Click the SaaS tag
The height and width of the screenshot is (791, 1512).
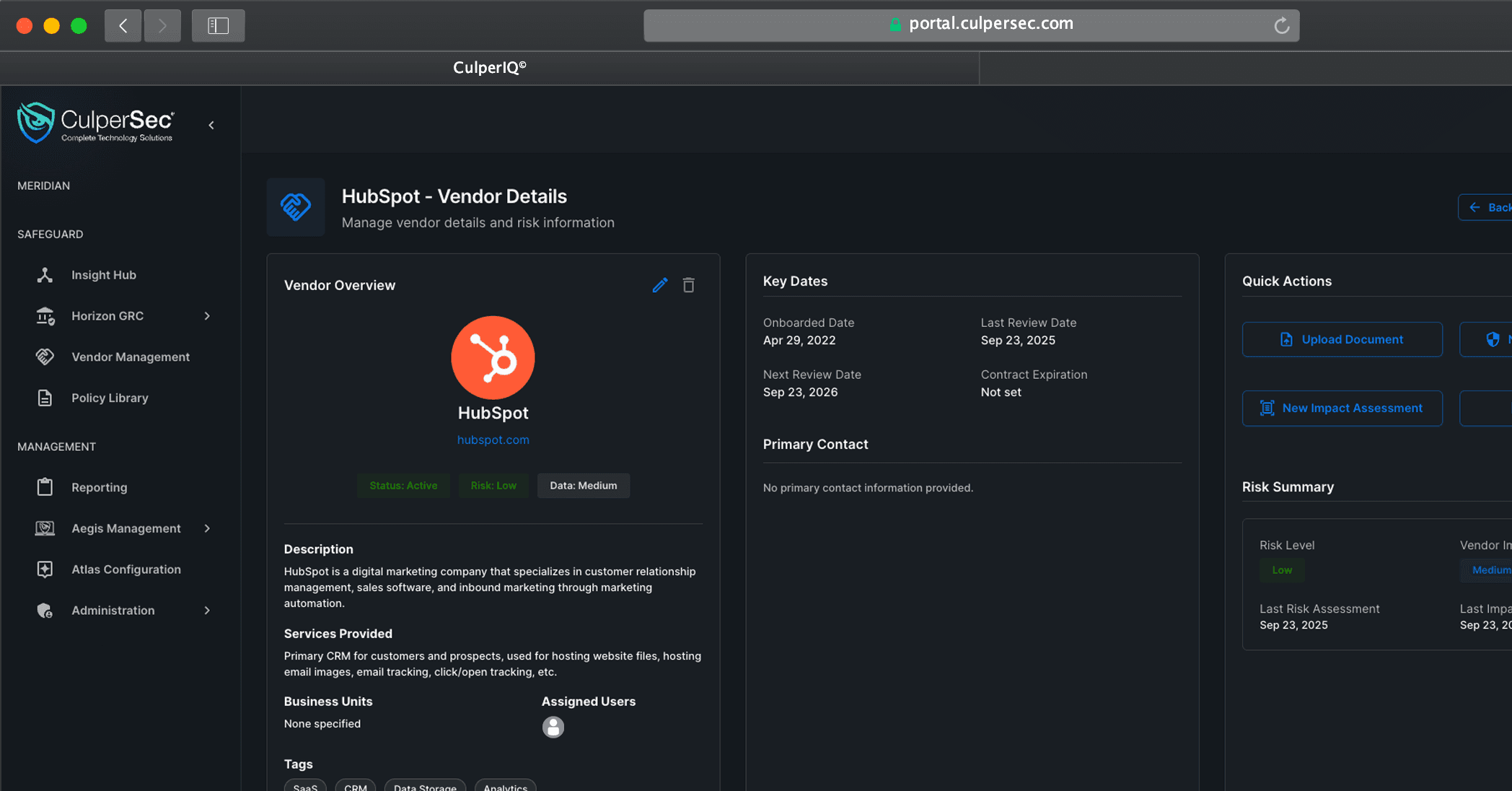click(305, 786)
